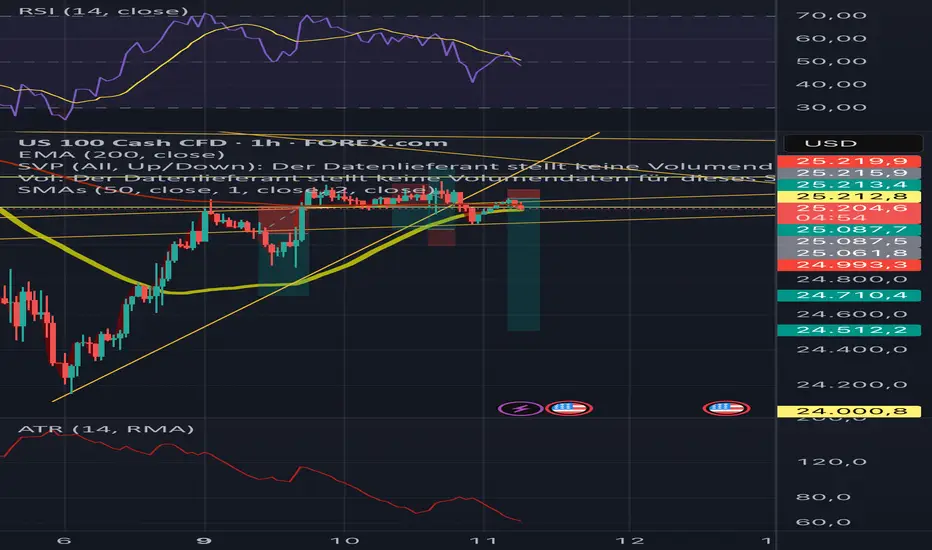The width and height of the screenshot is (932, 550).
Task: Click the yellow 24.000,8 price label
Action: 849,411
